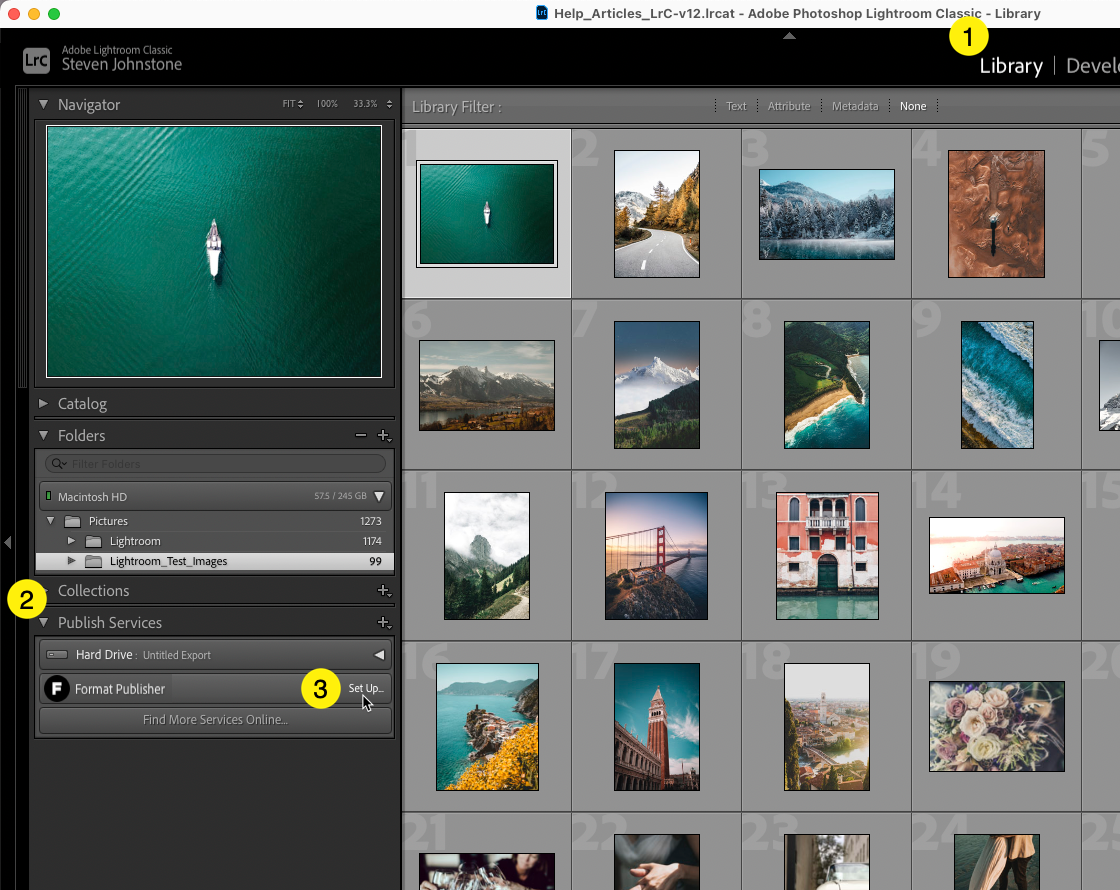Click the Lightroom photo count 1174

372,541
